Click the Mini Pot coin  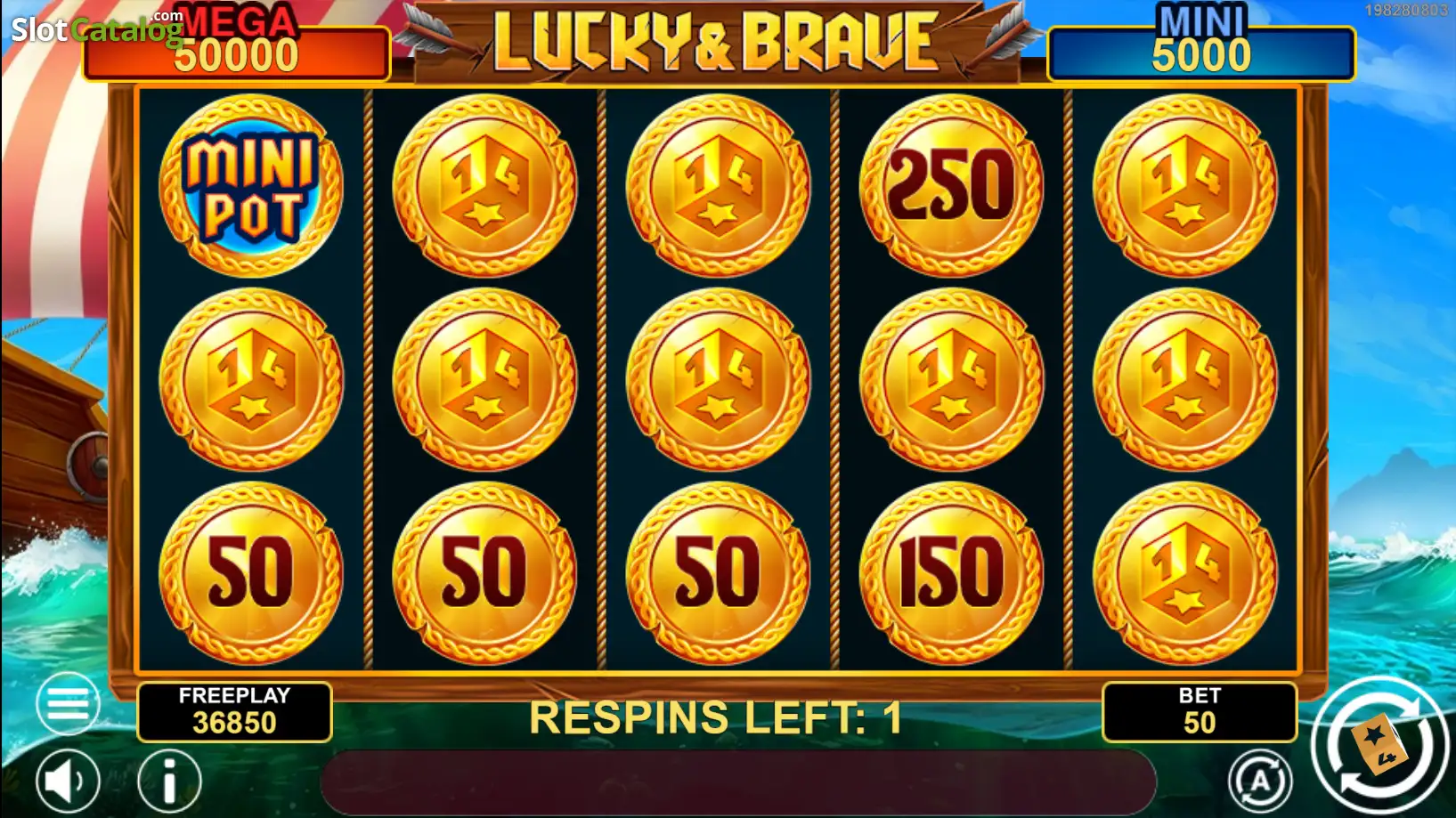click(x=251, y=186)
